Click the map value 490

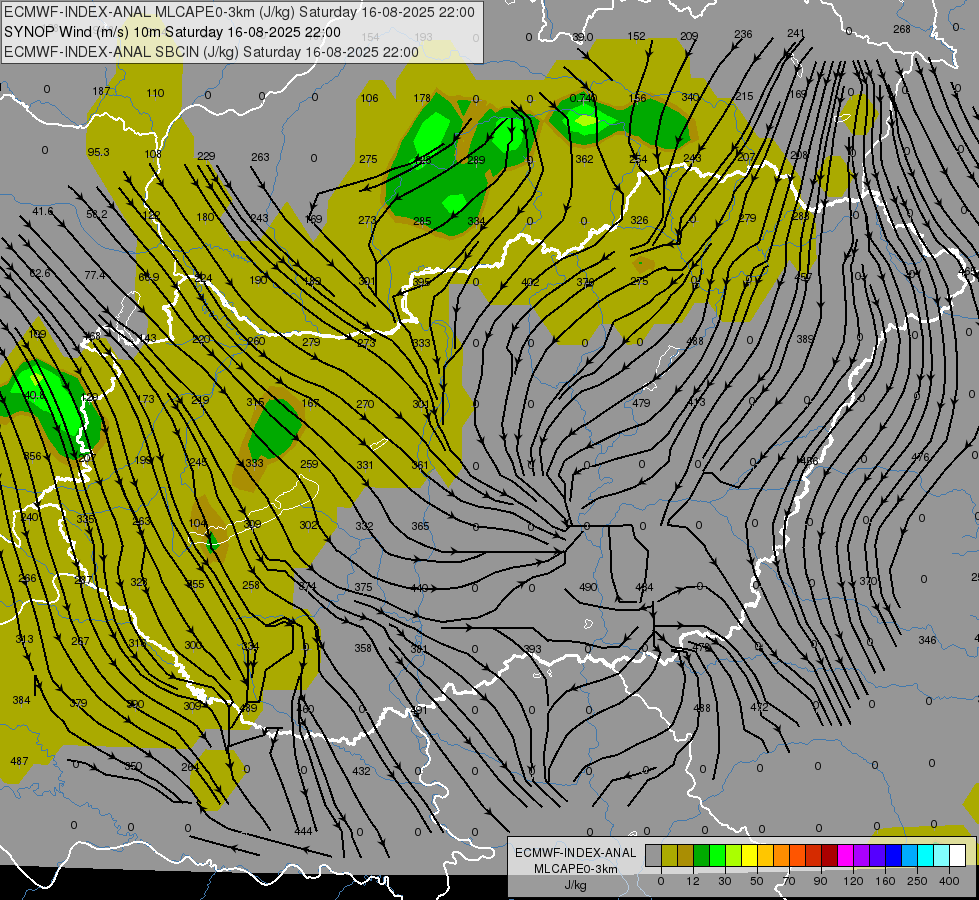(588, 587)
